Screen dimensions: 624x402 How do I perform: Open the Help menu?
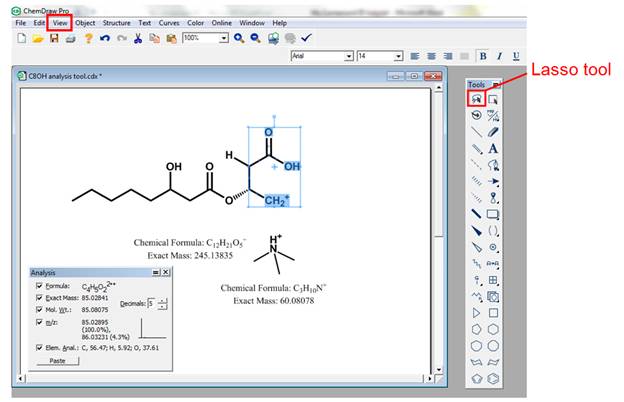coord(279,23)
